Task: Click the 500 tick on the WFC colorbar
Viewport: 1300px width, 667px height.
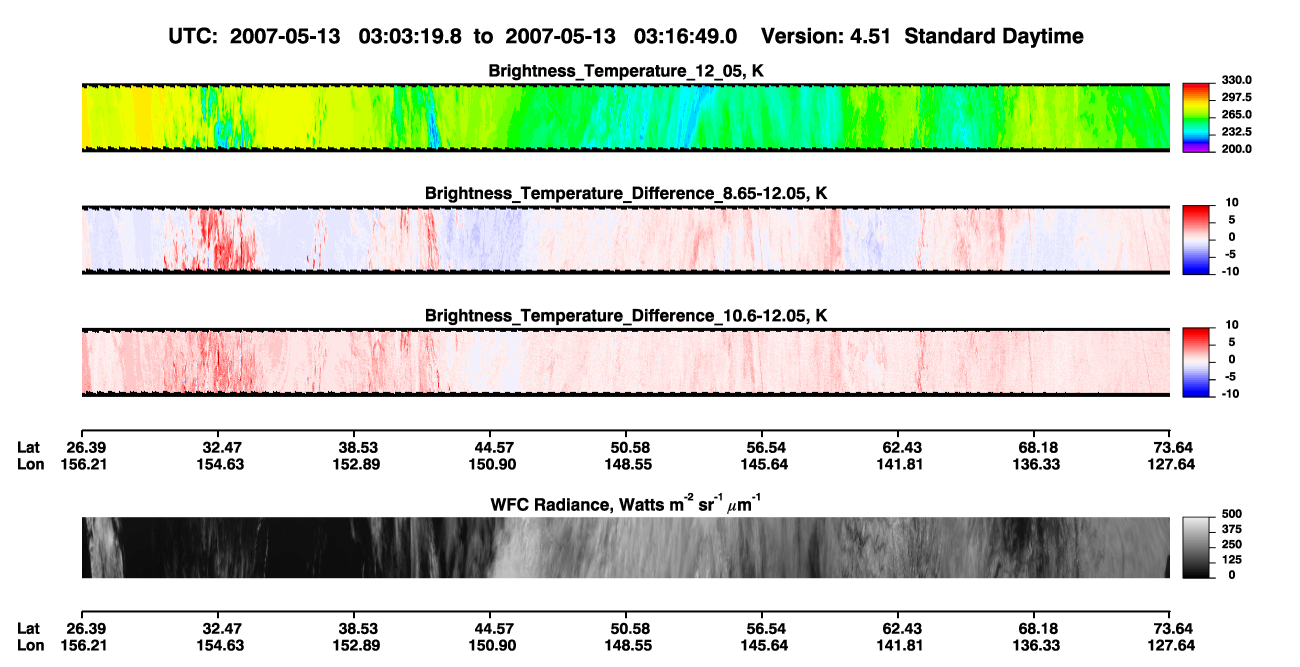Action: coord(1231,513)
